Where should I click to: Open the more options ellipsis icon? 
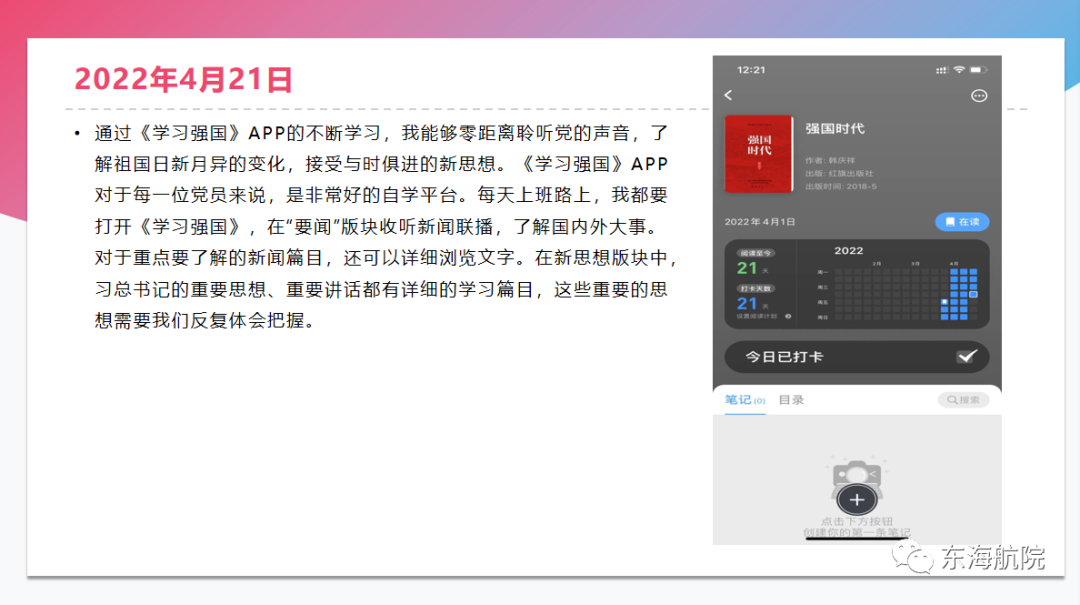[x=979, y=96]
